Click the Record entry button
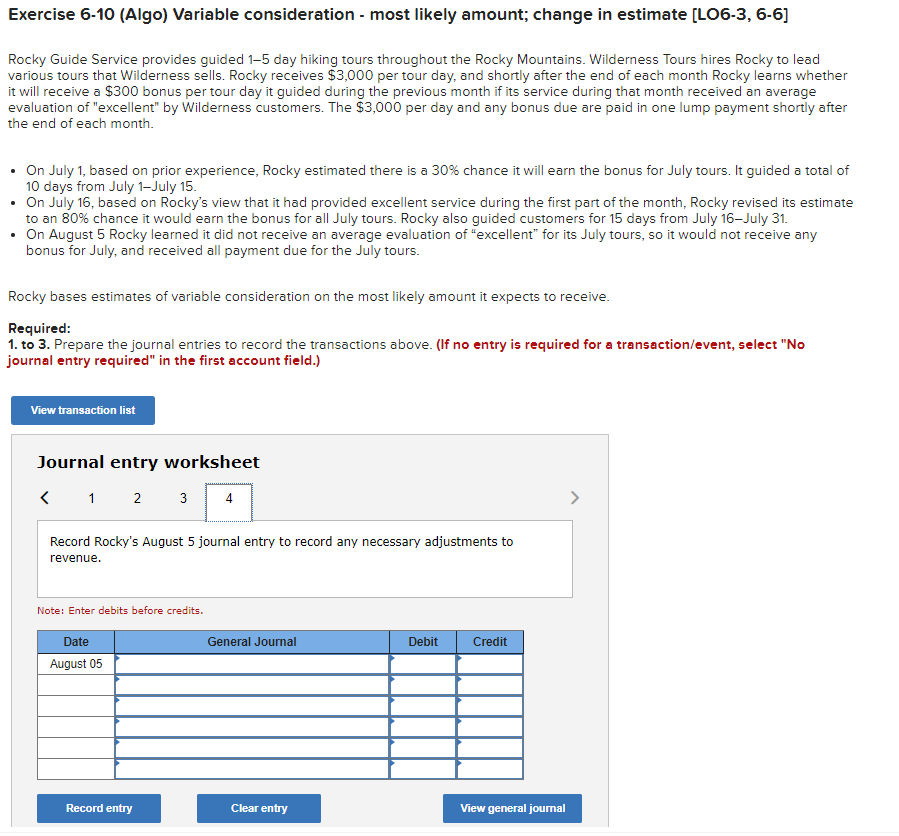The height and width of the screenshot is (836, 899). [x=98, y=808]
